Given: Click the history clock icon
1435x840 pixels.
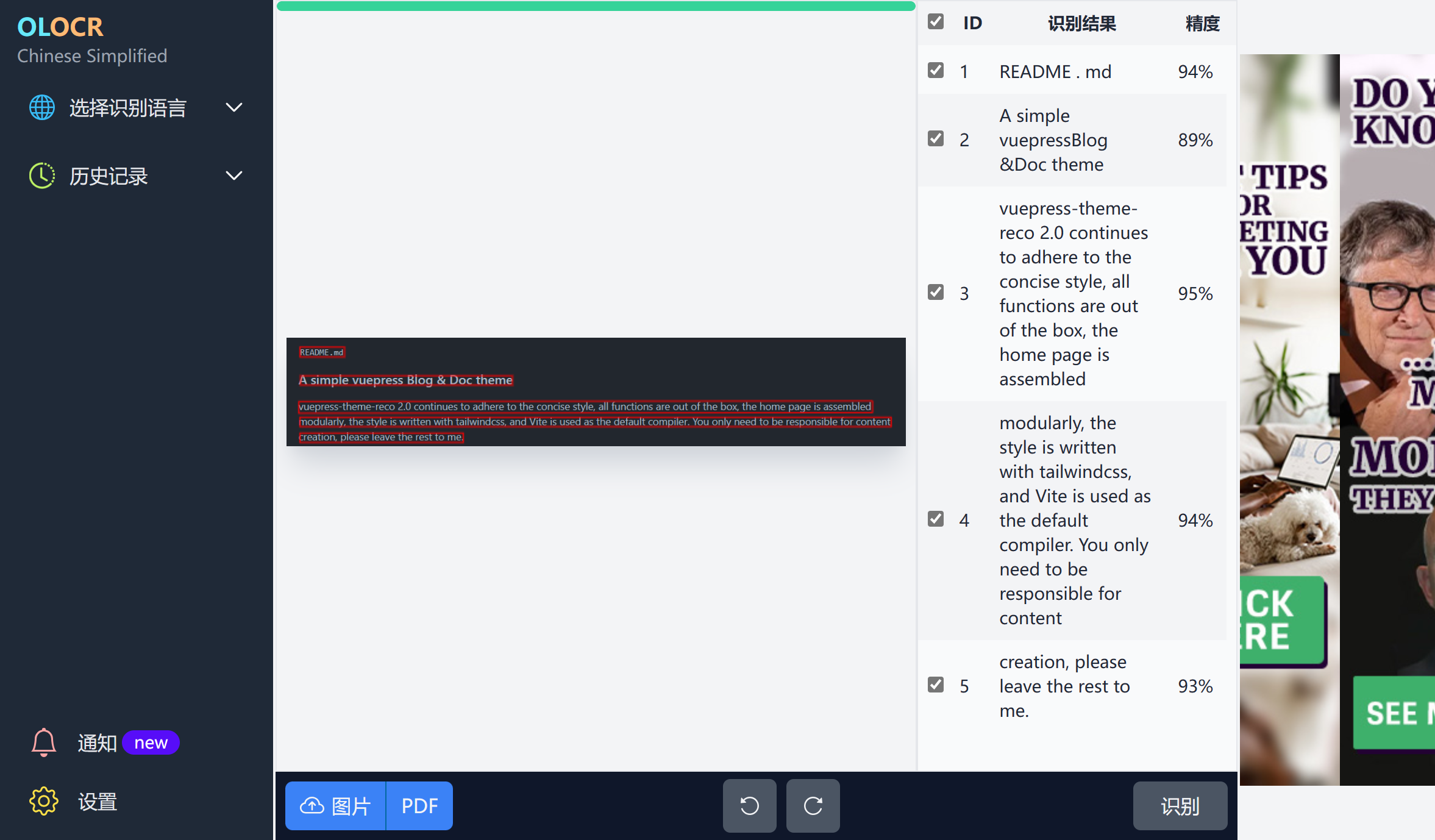Looking at the screenshot, I should pos(42,176).
